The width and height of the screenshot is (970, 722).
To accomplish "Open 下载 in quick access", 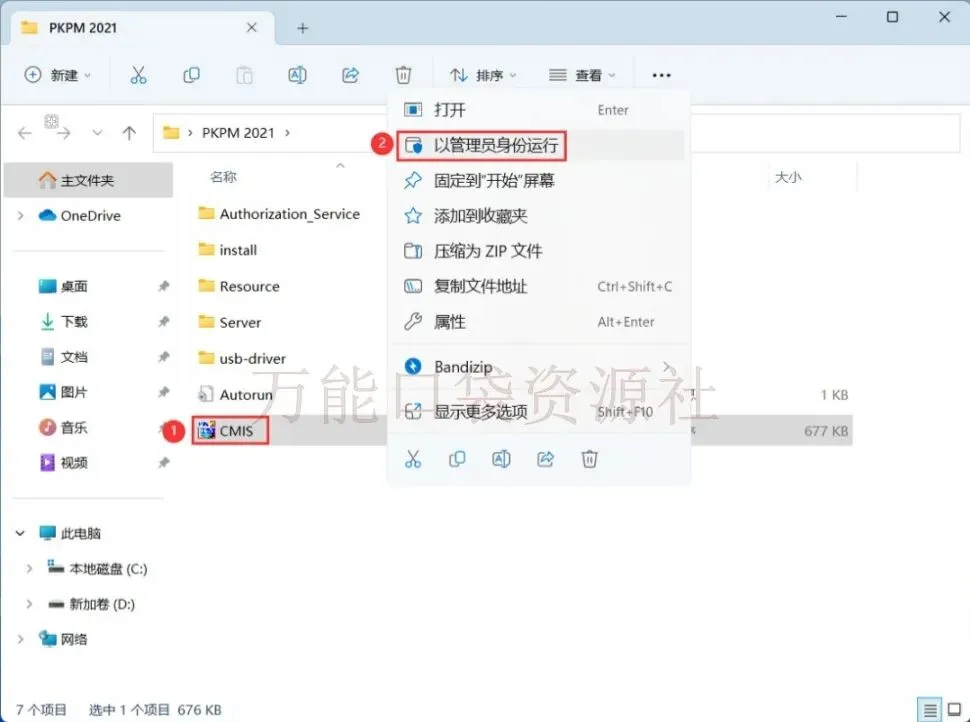I will pos(63,322).
